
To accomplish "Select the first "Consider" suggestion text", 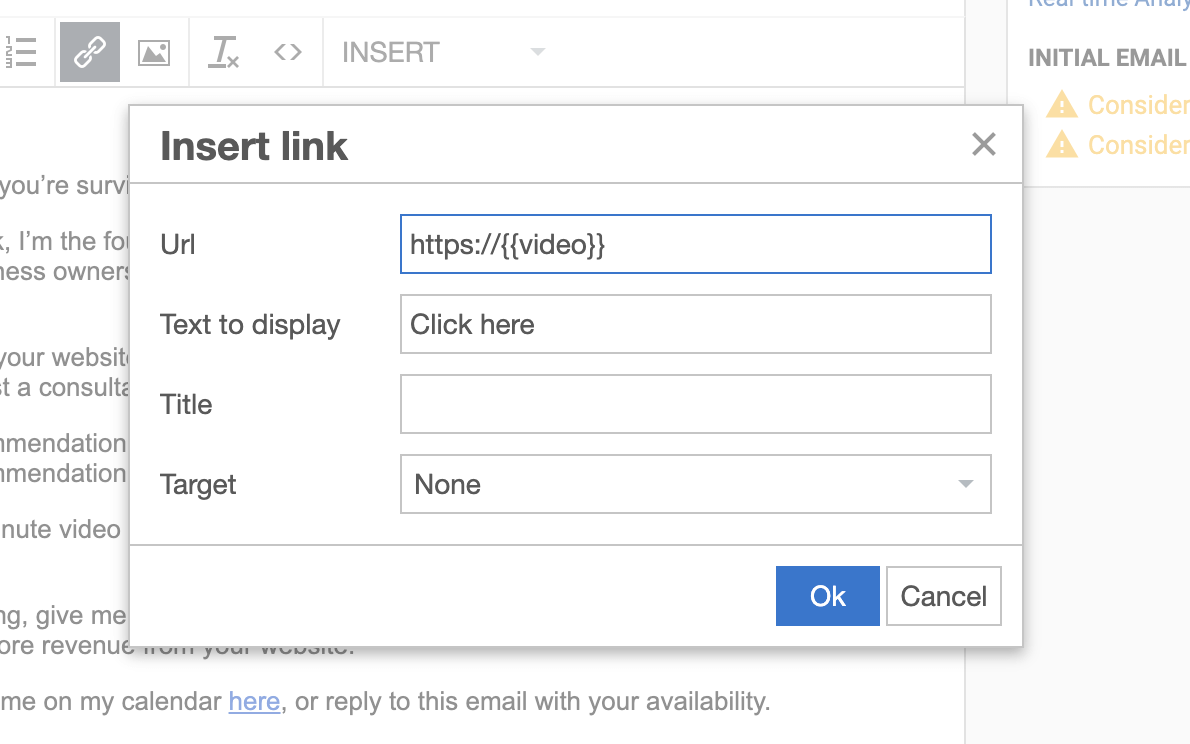I will [1138, 105].
